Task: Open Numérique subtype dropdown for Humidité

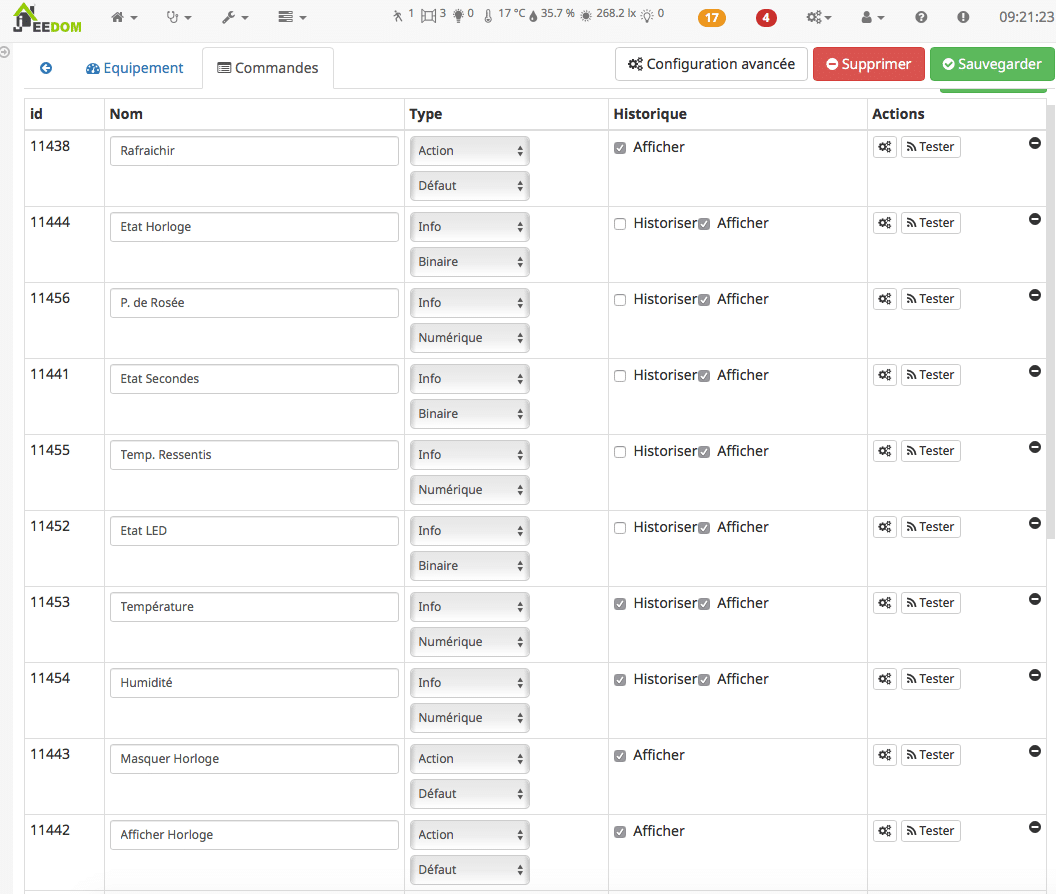Action: pos(469,718)
